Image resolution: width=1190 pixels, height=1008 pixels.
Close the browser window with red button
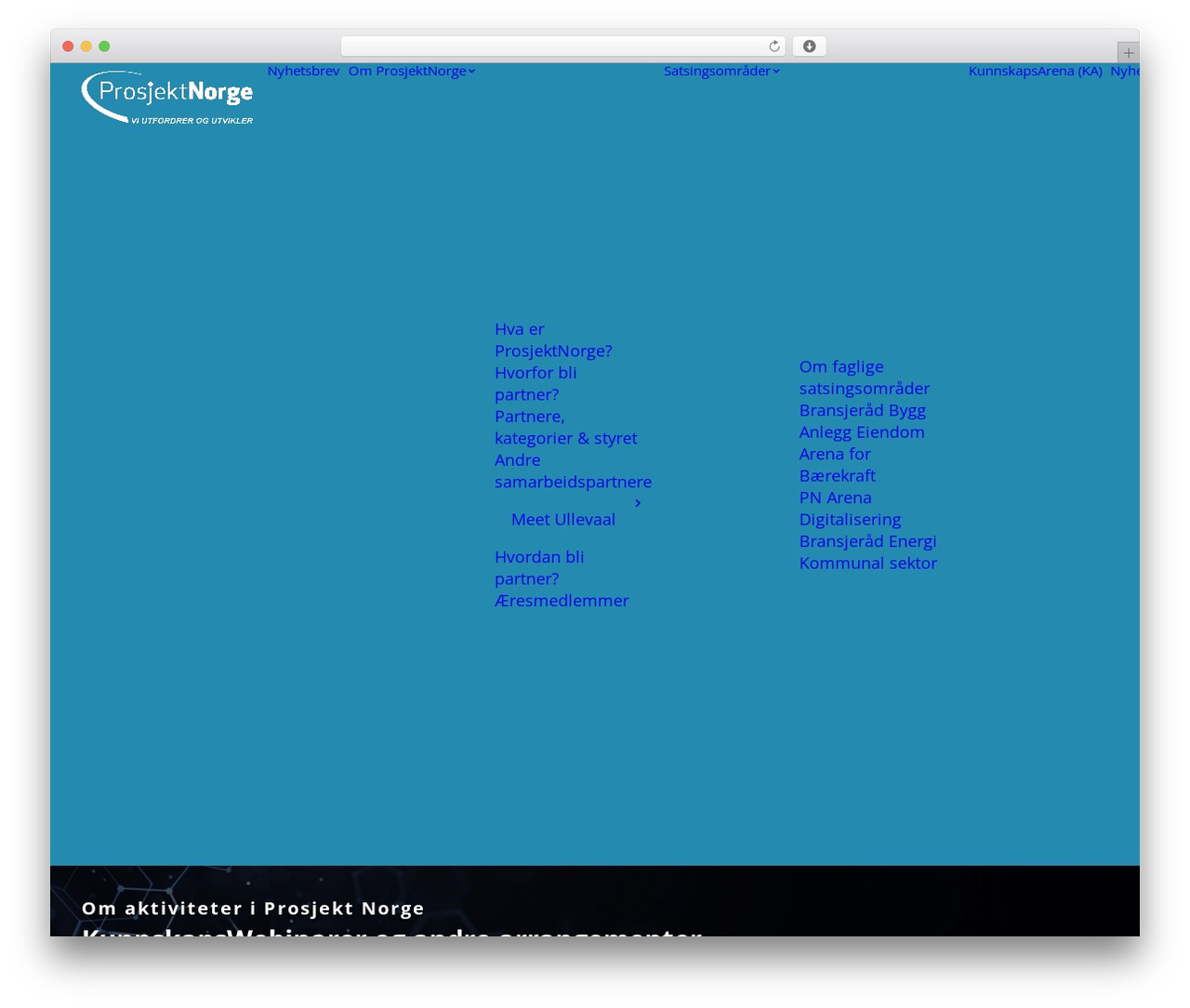(68, 46)
